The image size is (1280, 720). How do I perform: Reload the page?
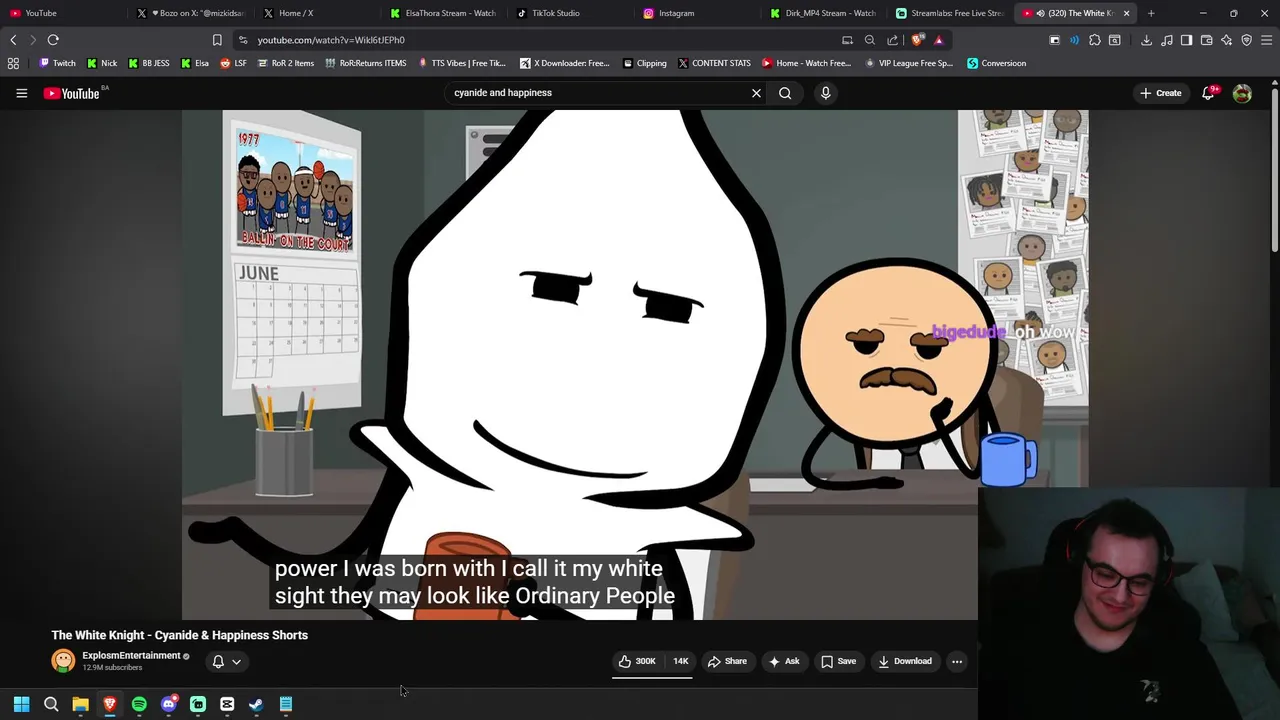click(53, 40)
